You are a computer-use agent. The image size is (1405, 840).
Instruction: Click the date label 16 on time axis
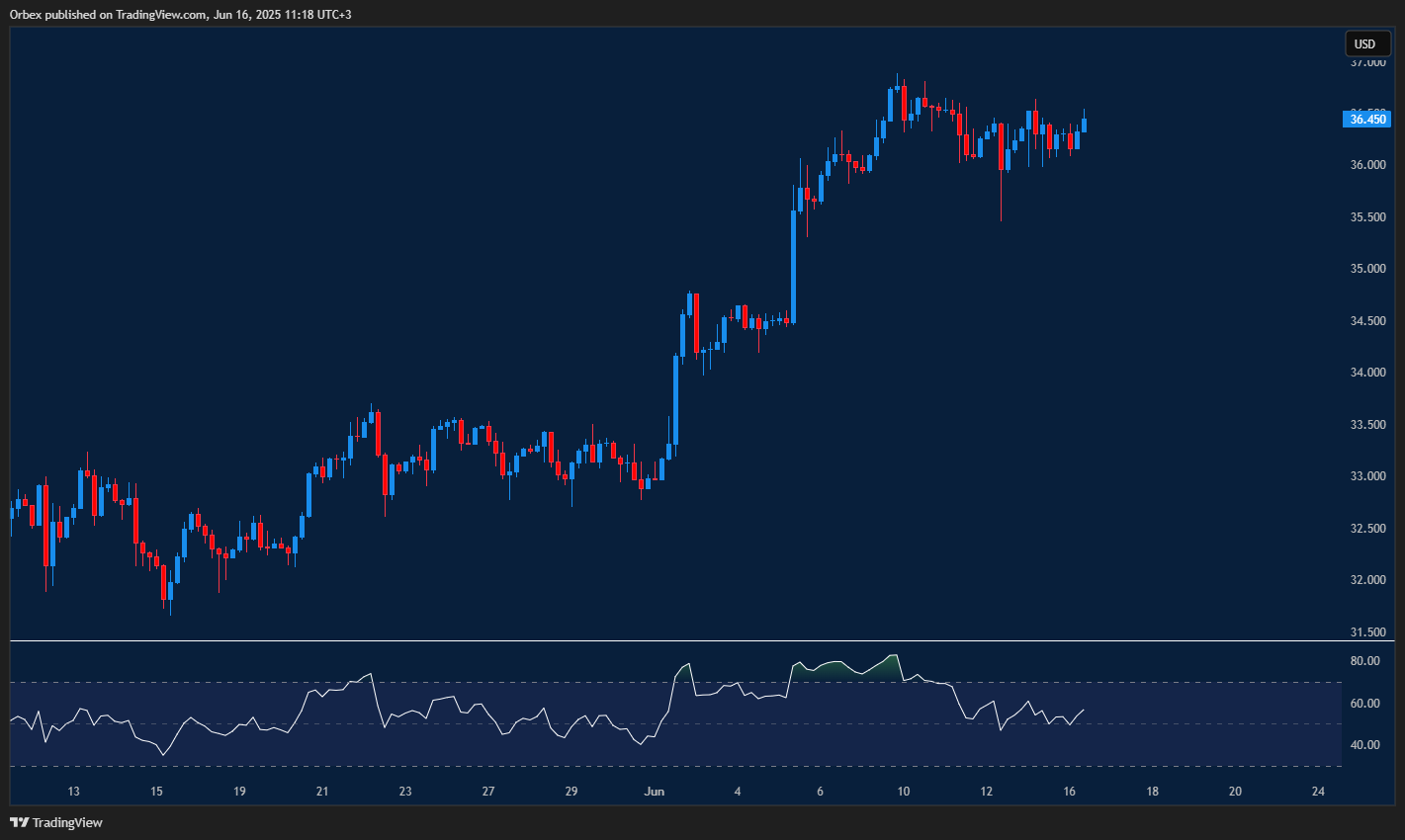1070,791
